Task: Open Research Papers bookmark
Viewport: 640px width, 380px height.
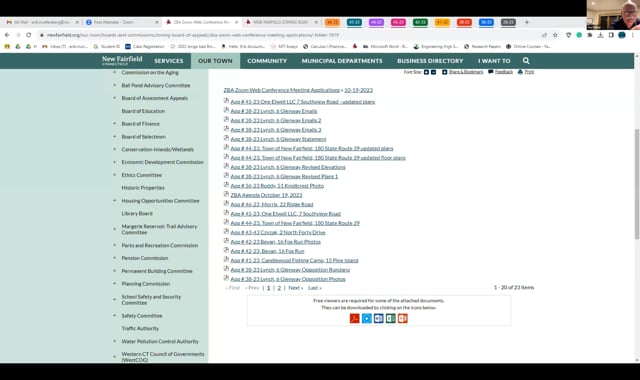Action: [x=482, y=47]
